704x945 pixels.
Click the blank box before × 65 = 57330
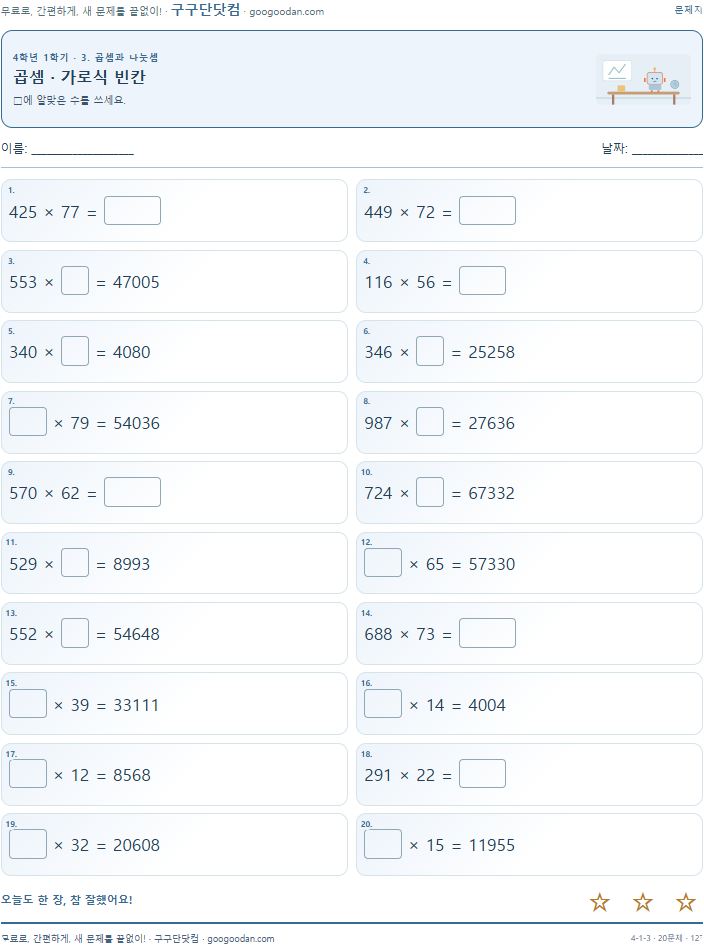tap(383, 562)
